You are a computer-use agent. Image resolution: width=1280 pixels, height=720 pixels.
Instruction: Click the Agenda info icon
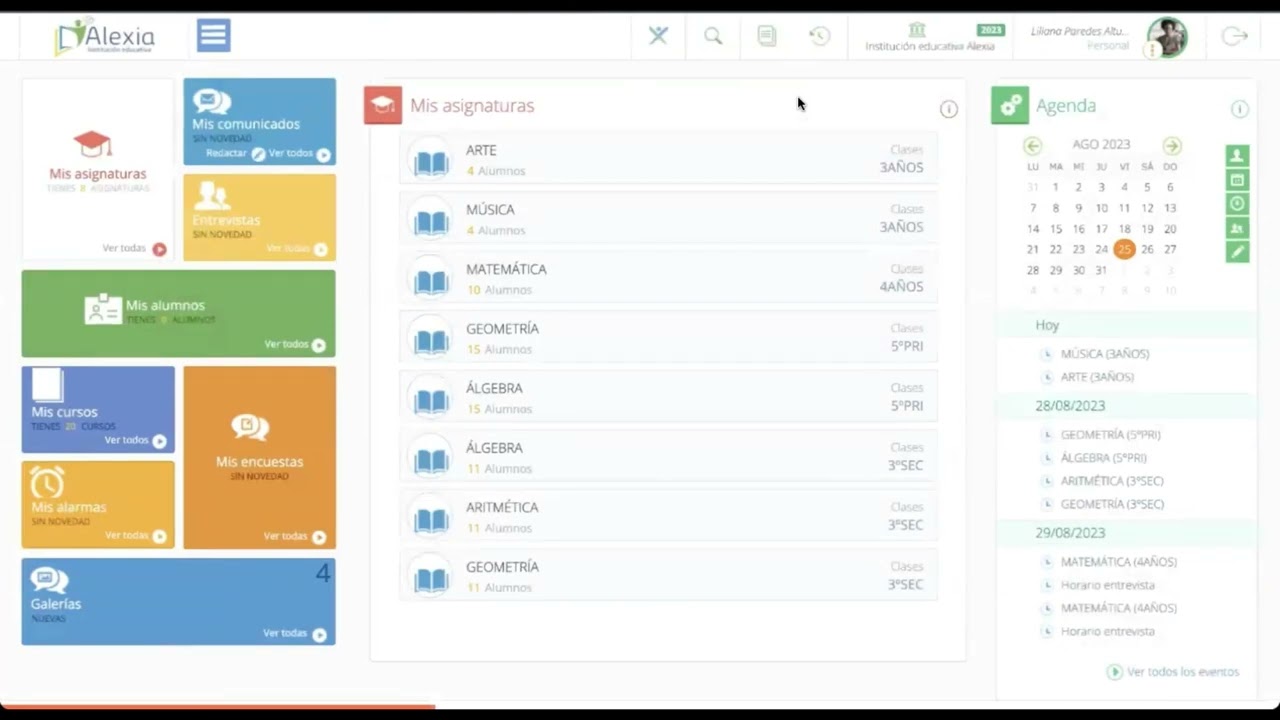click(x=1240, y=109)
